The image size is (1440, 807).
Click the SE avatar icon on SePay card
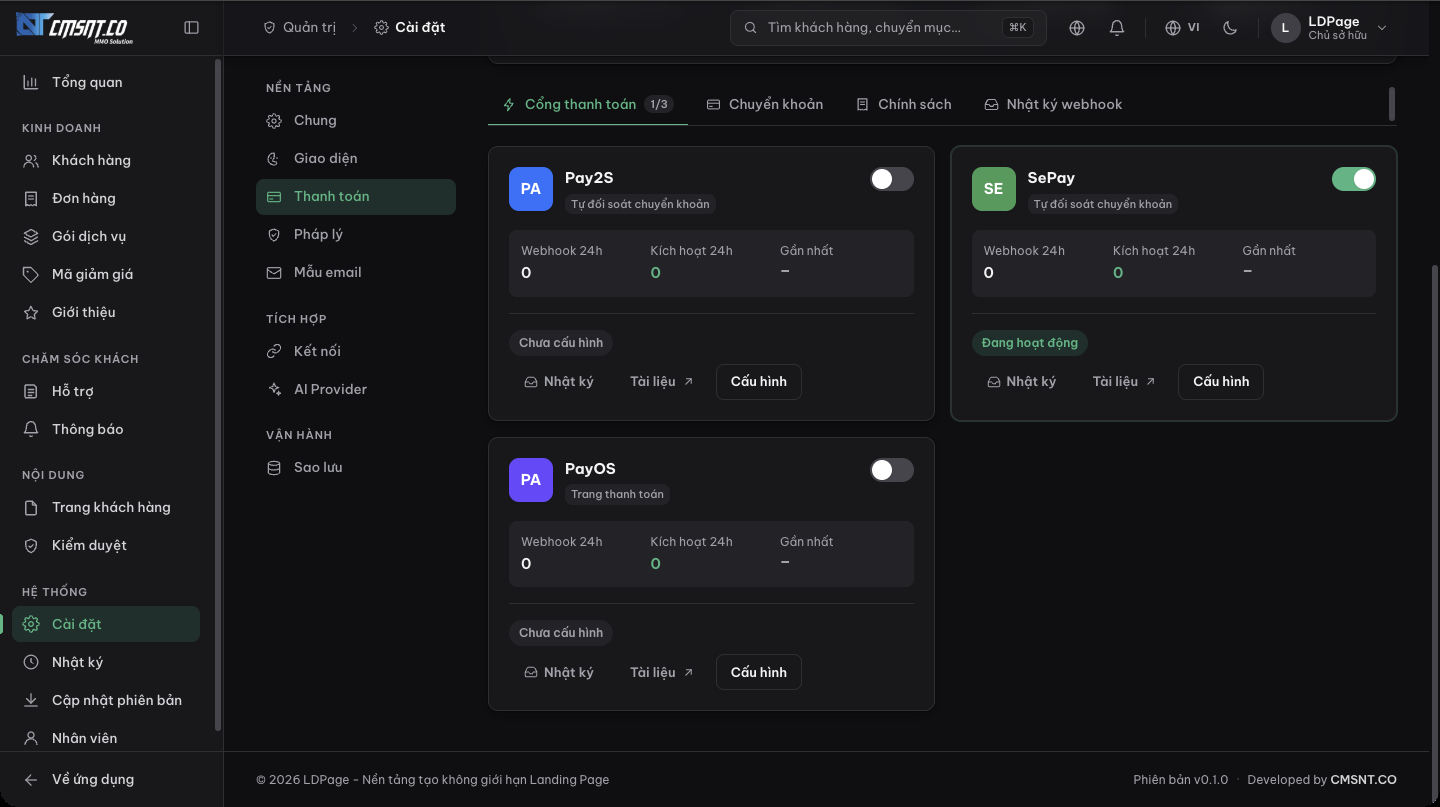tap(993, 189)
